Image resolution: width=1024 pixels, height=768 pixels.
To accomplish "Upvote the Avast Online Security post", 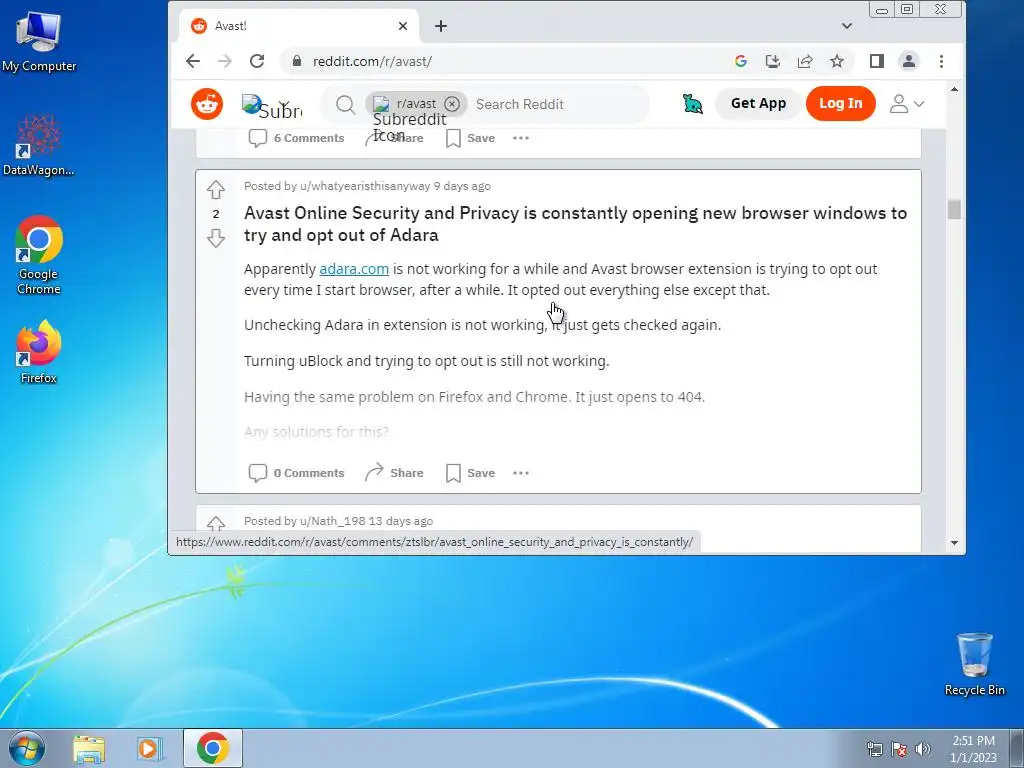I will [216, 189].
